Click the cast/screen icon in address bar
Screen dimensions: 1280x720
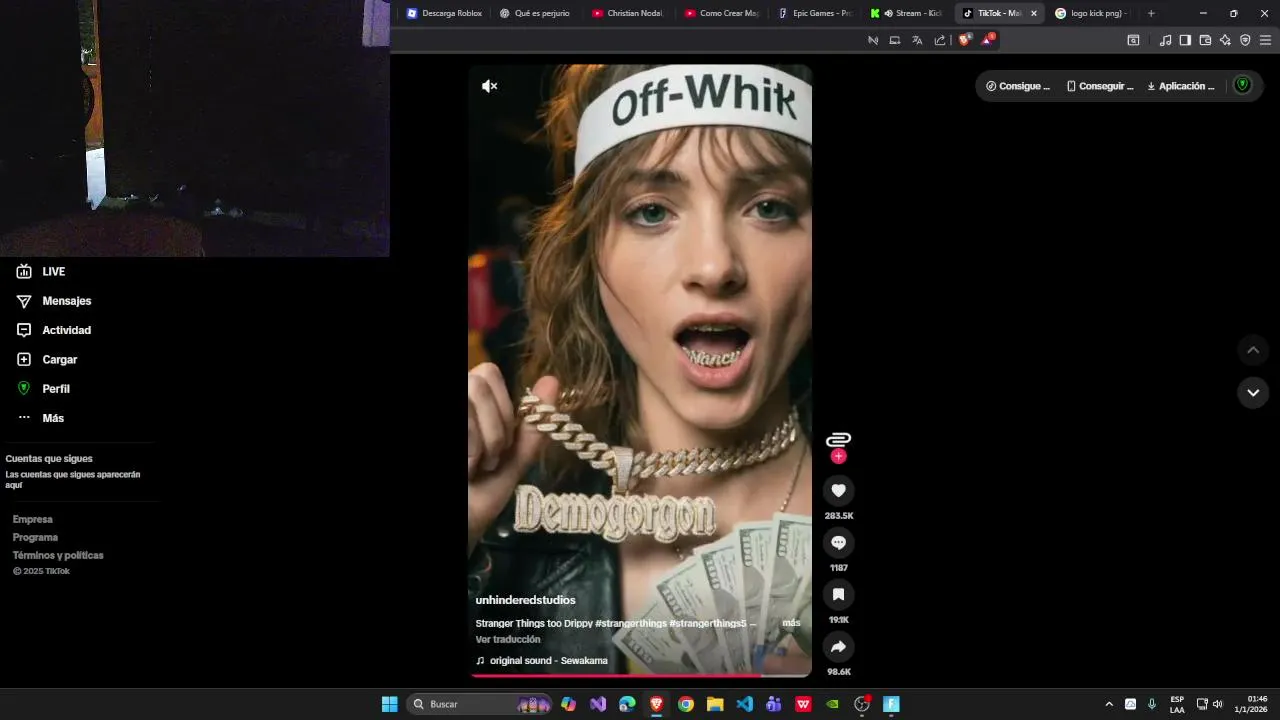pos(895,40)
